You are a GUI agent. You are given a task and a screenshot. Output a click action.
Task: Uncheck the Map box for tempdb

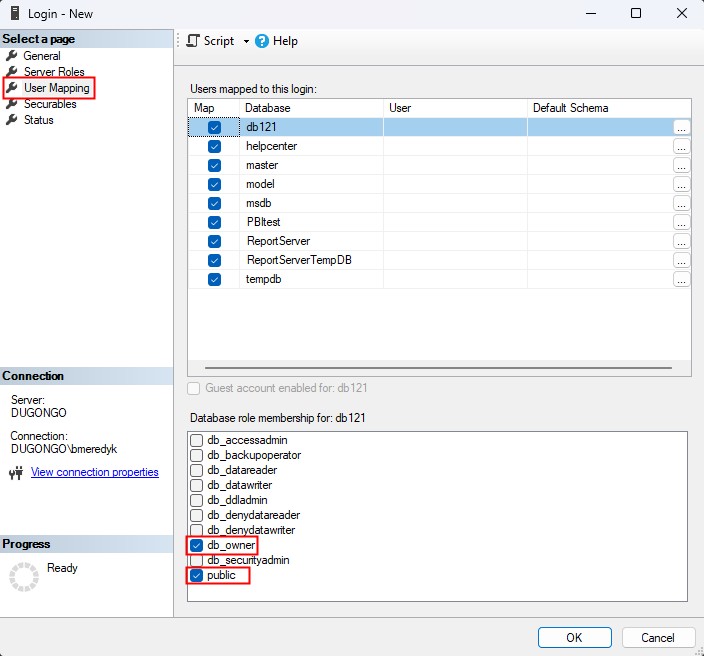pos(214,279)
